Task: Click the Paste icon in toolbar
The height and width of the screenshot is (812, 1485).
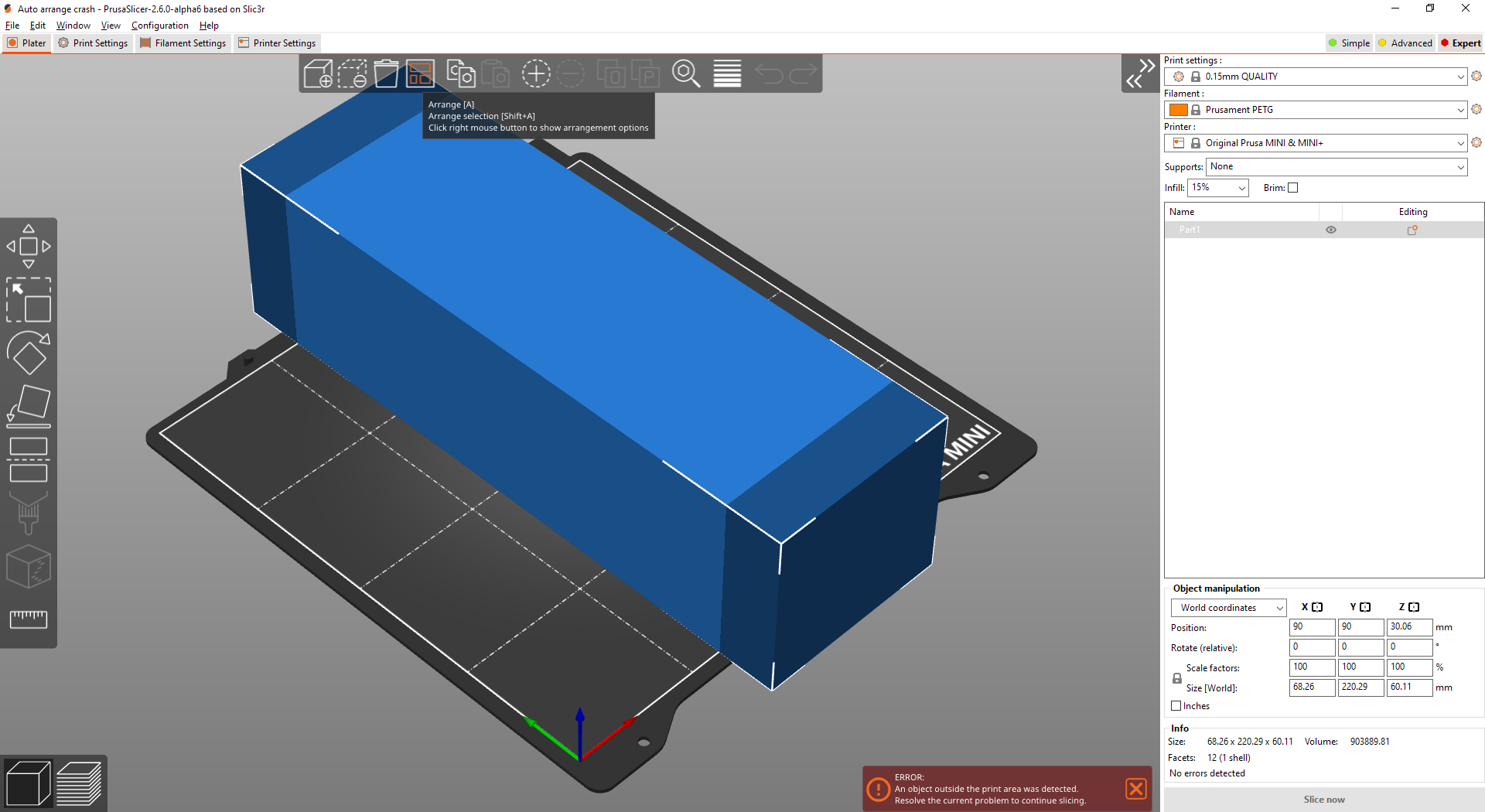Action: tap(496, 73)
